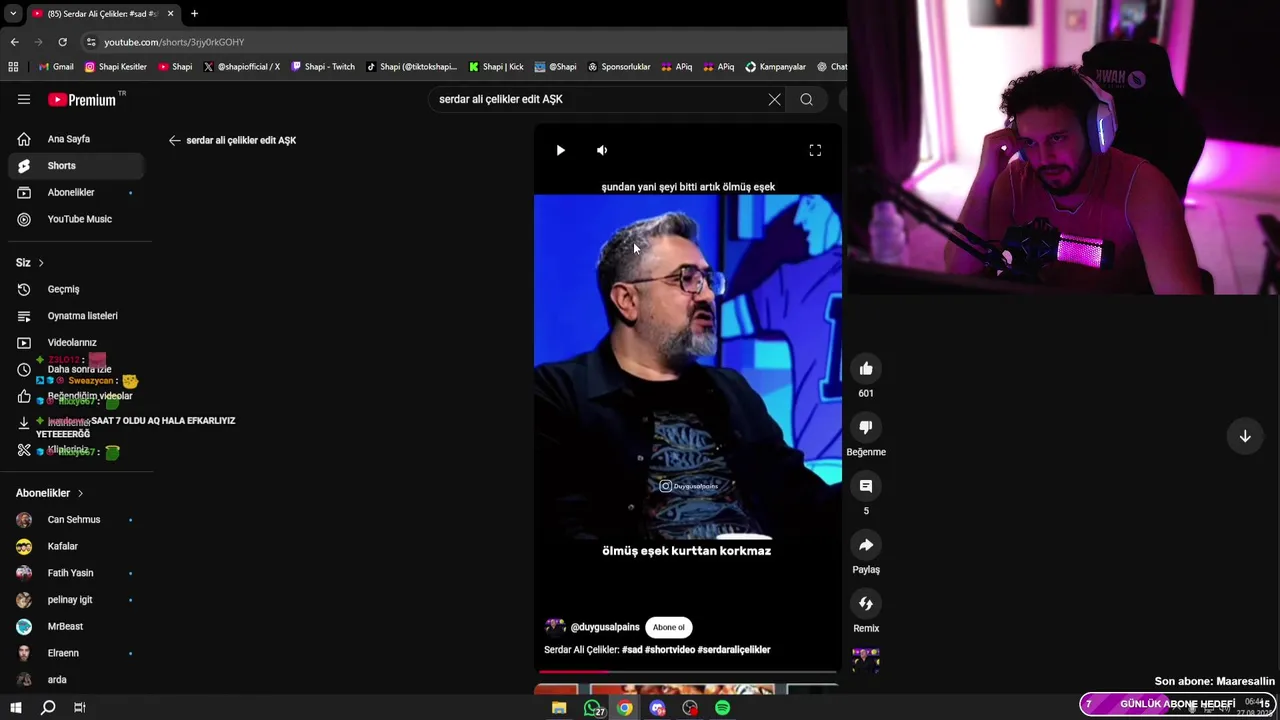Open the tab search dropdown arrow
Image resolution: width=1280 pixels, height=720 pixels.
pos(13,14)
